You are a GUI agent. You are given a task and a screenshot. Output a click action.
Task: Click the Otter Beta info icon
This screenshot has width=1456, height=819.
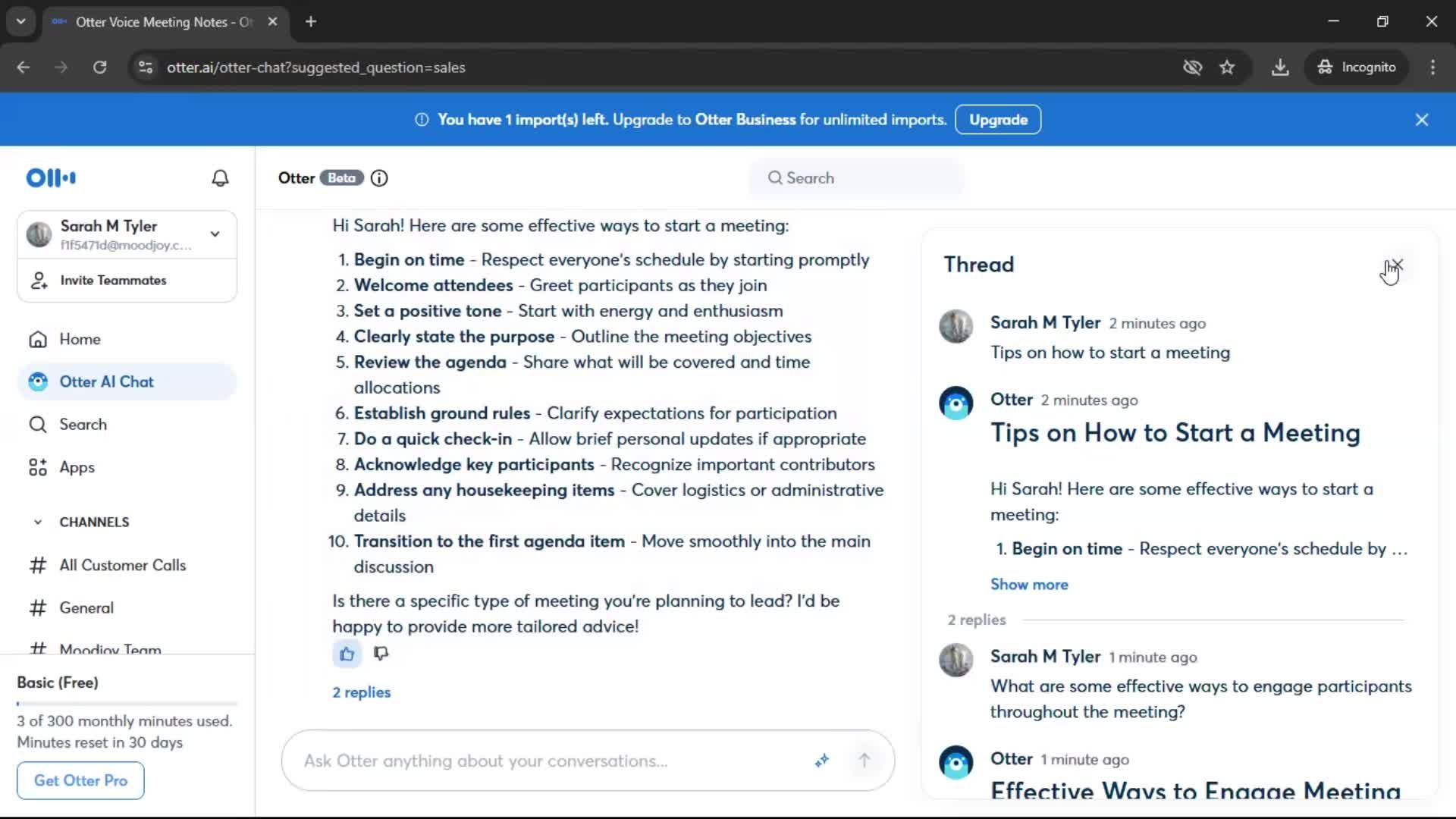coord(379,177)
